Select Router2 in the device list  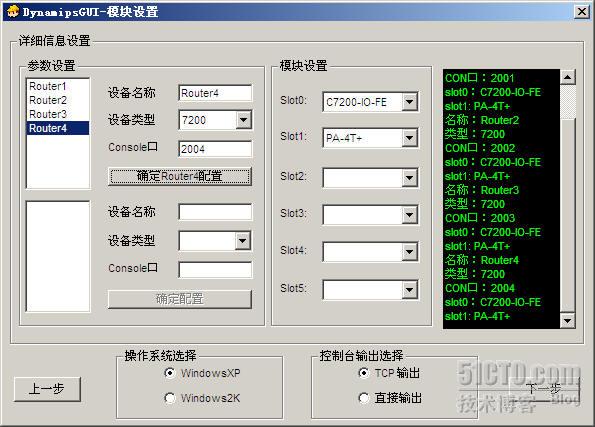tap(48, 100)
